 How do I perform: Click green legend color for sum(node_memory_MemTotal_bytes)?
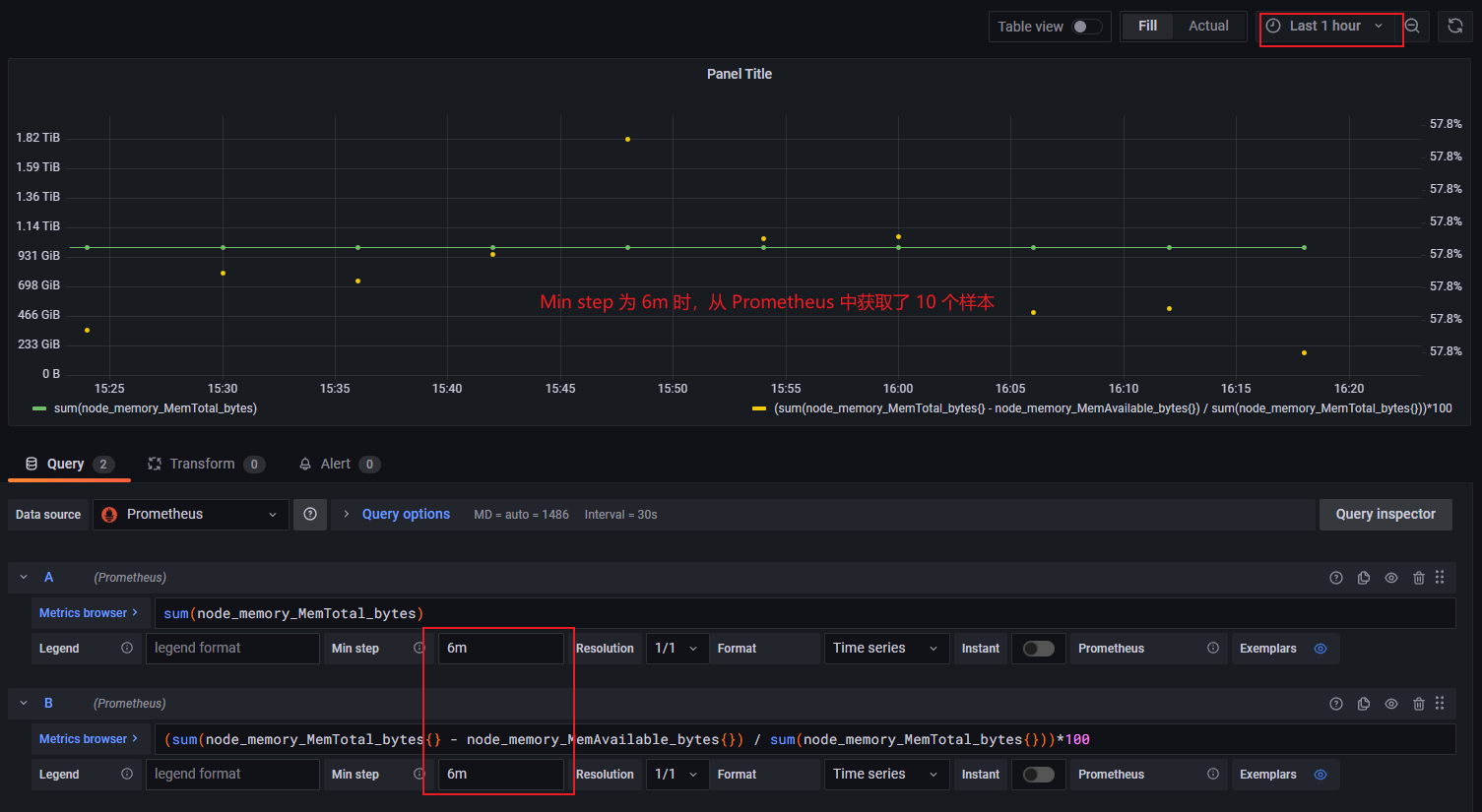point(39,408)
